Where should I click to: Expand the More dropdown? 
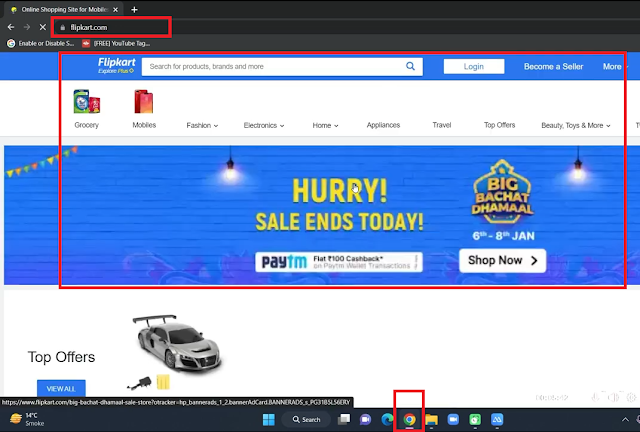(x=614, y=67)
